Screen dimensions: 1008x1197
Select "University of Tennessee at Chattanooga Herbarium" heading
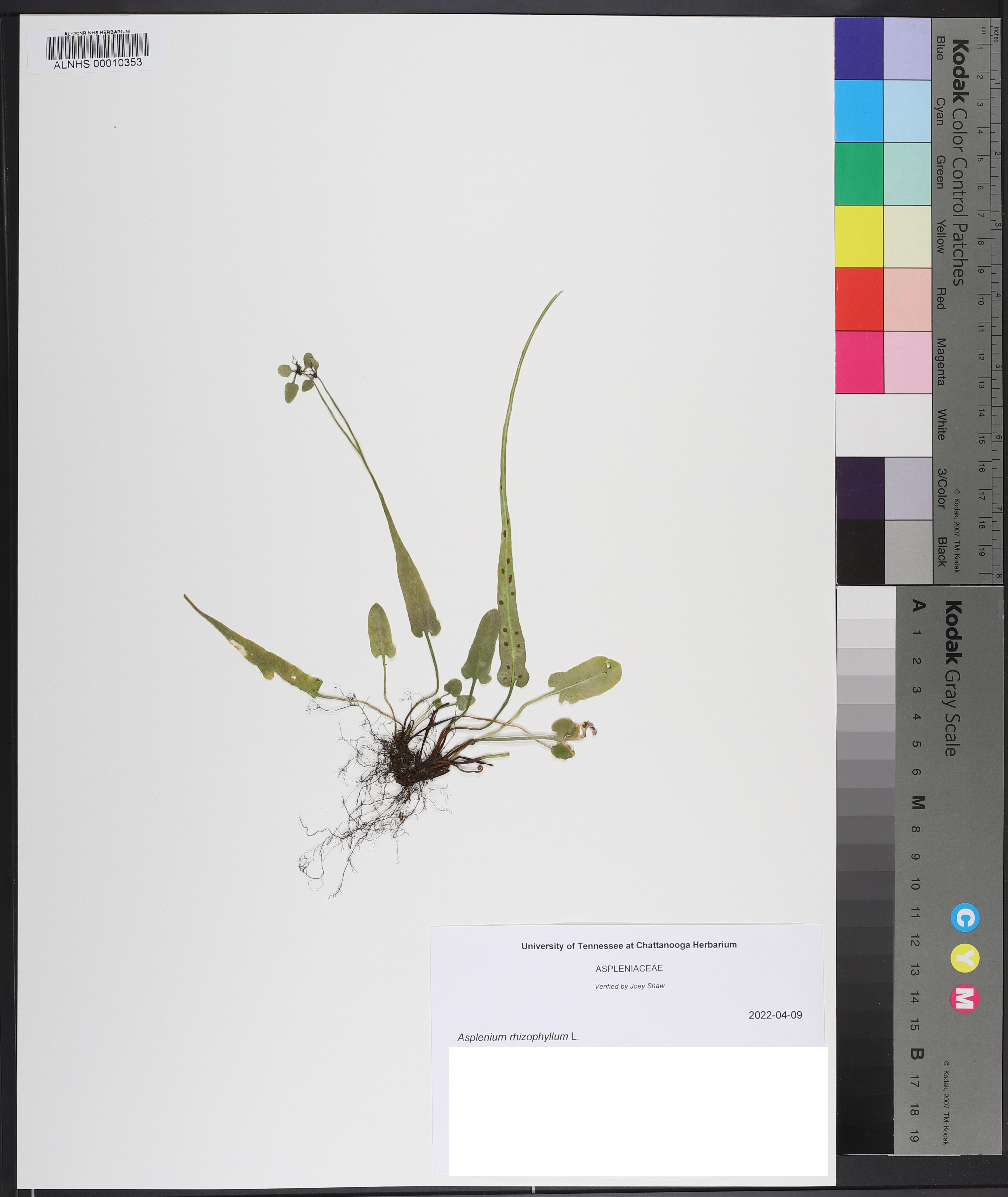point(629,945)
